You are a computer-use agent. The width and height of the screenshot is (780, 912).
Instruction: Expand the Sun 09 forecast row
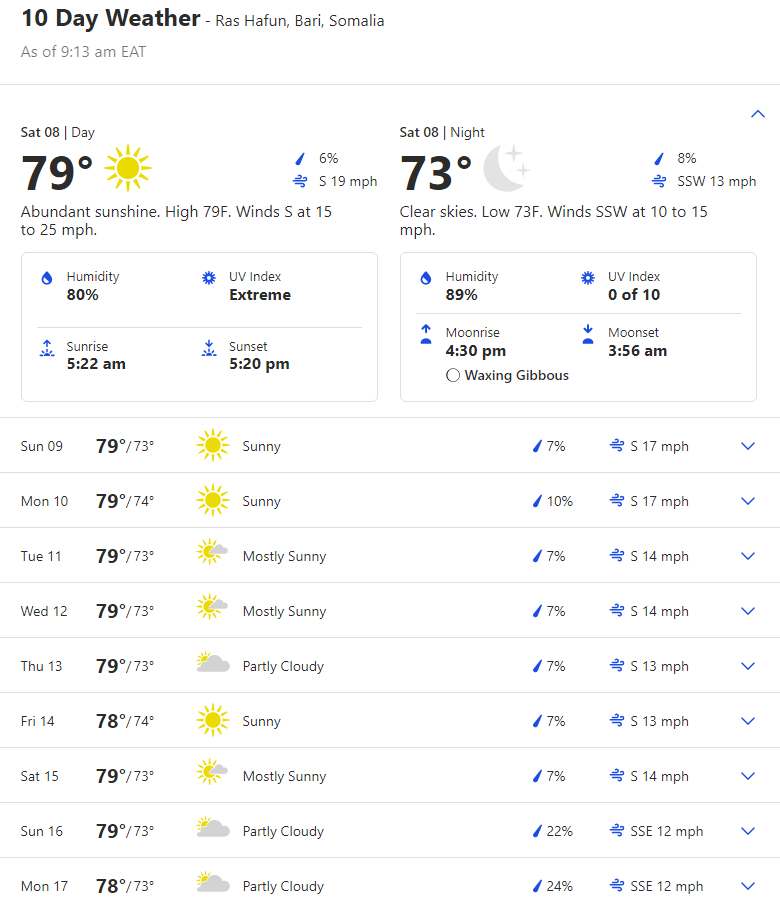pyautogui.click(x=747, y=446)
